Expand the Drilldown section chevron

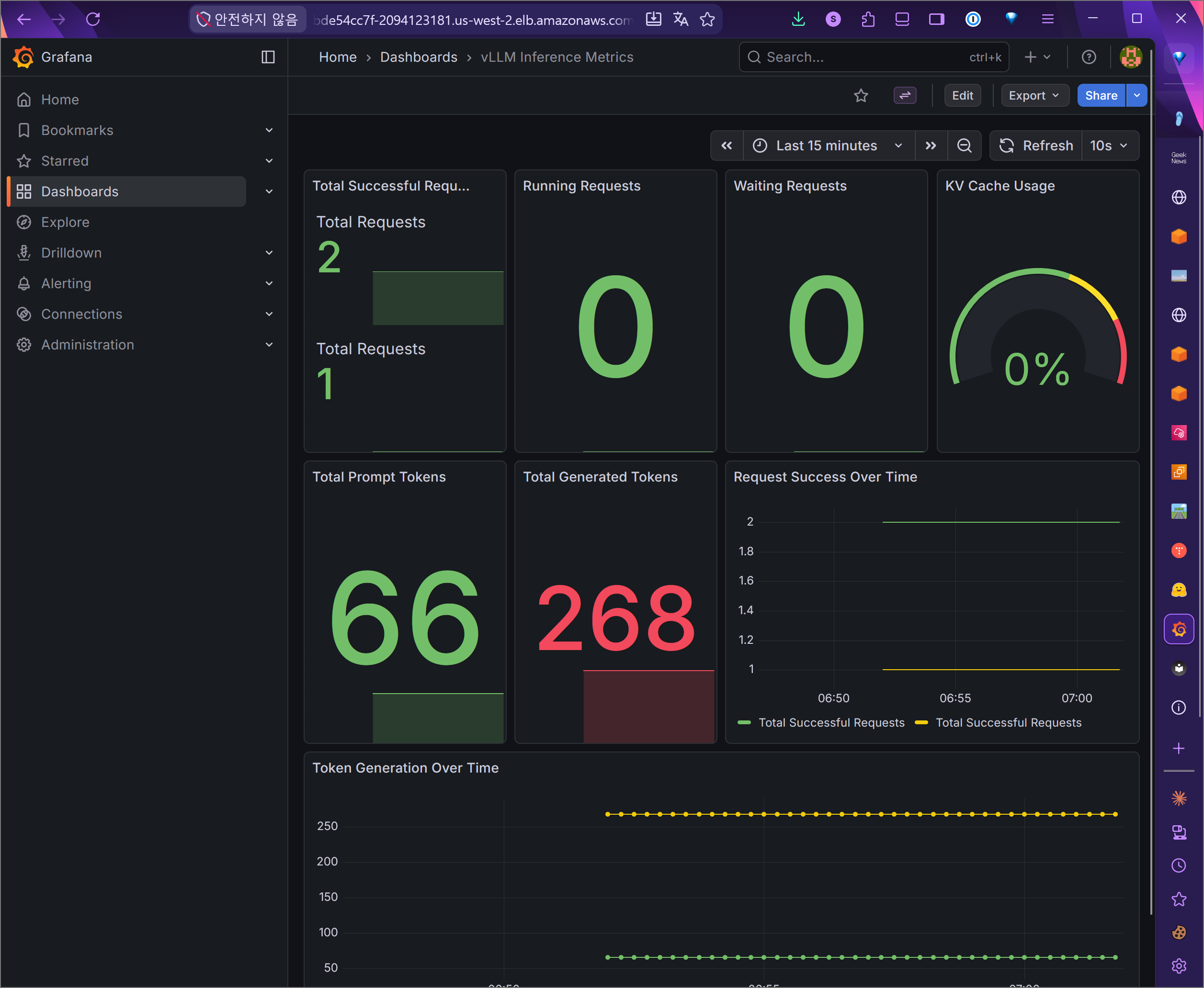pyautogui.click(x=269, y=253)
